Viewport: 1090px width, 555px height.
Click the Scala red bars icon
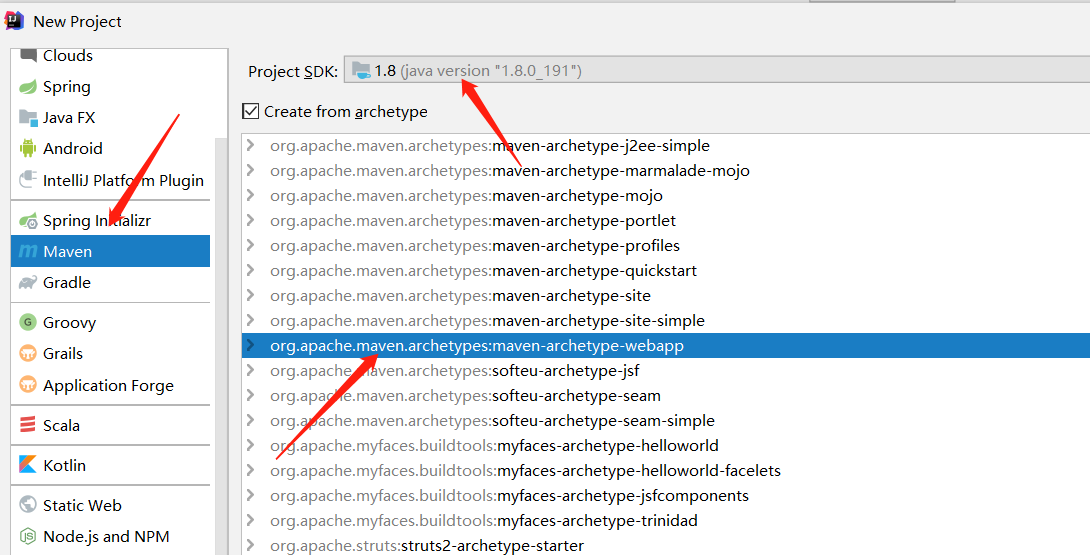point(28,424)
